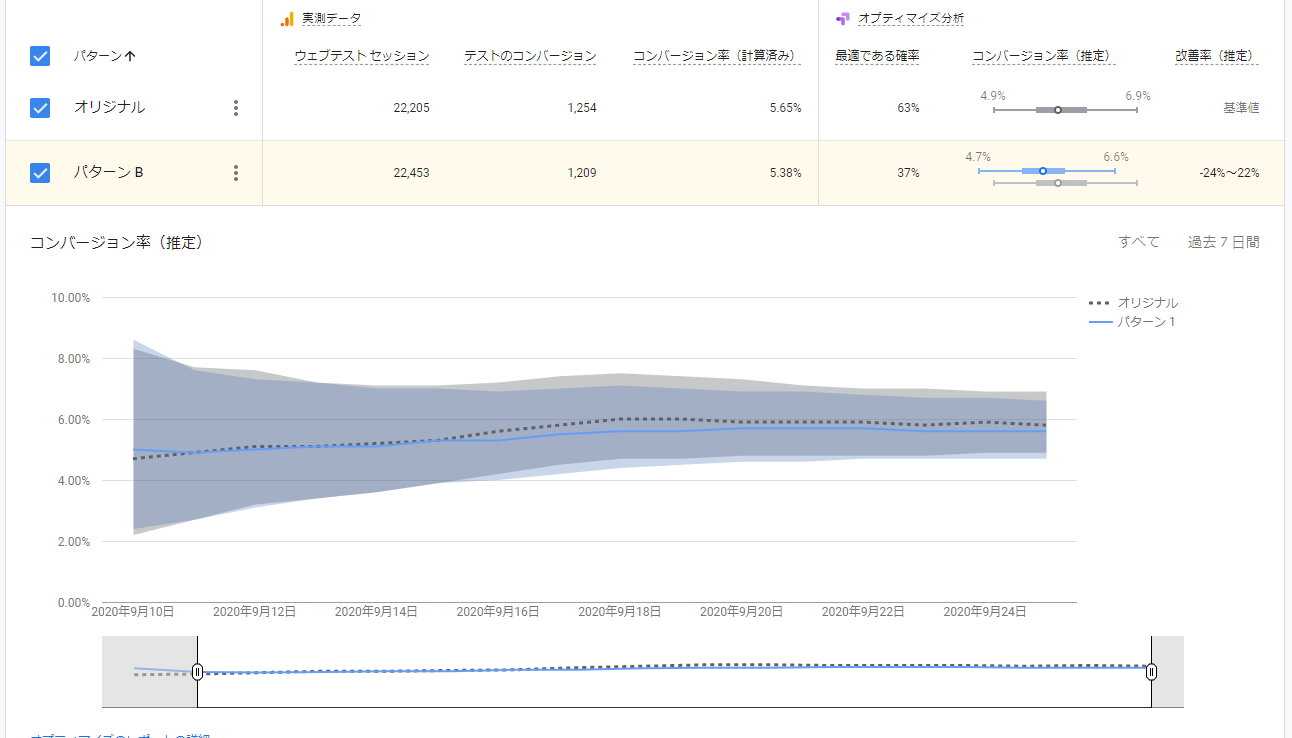Toggle the header select-all checkbox
The image size is (1292, 738).
coord(40,56)
